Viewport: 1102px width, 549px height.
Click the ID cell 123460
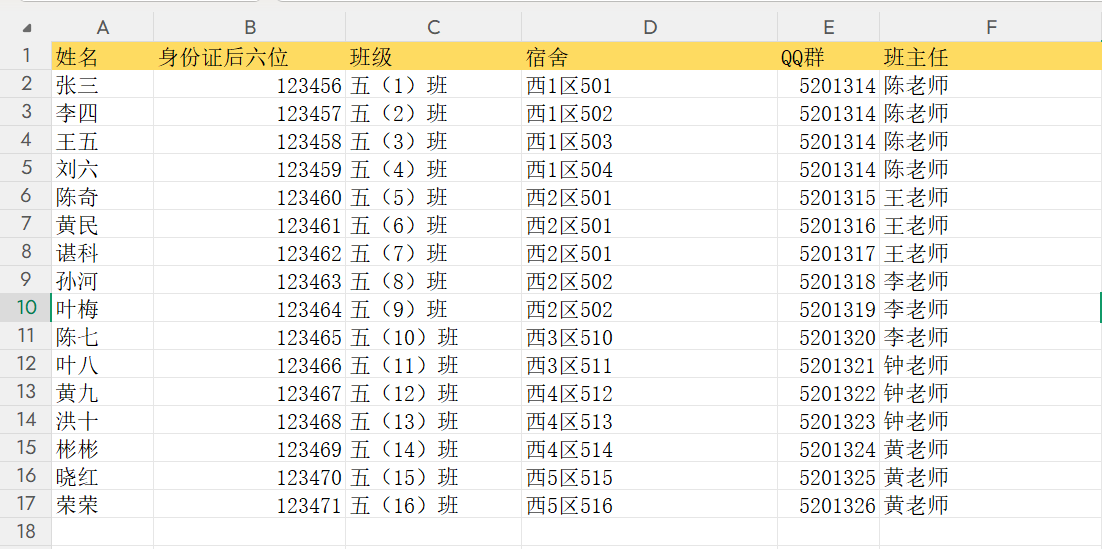[x=249, y=197]
